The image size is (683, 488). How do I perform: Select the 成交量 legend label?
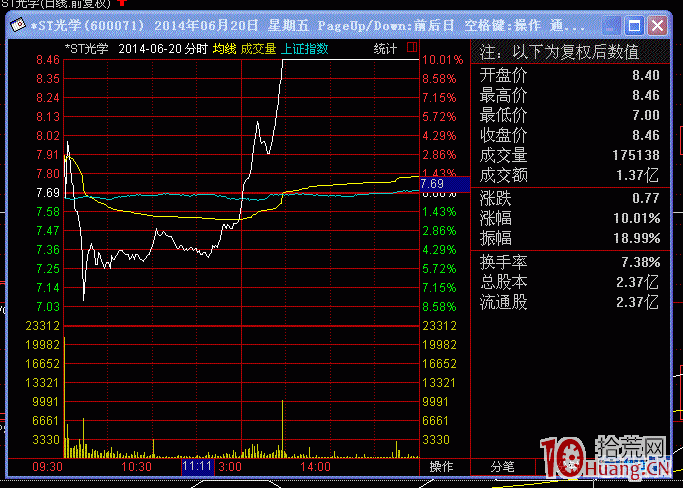pyautogui.click(x=258, y=49)
